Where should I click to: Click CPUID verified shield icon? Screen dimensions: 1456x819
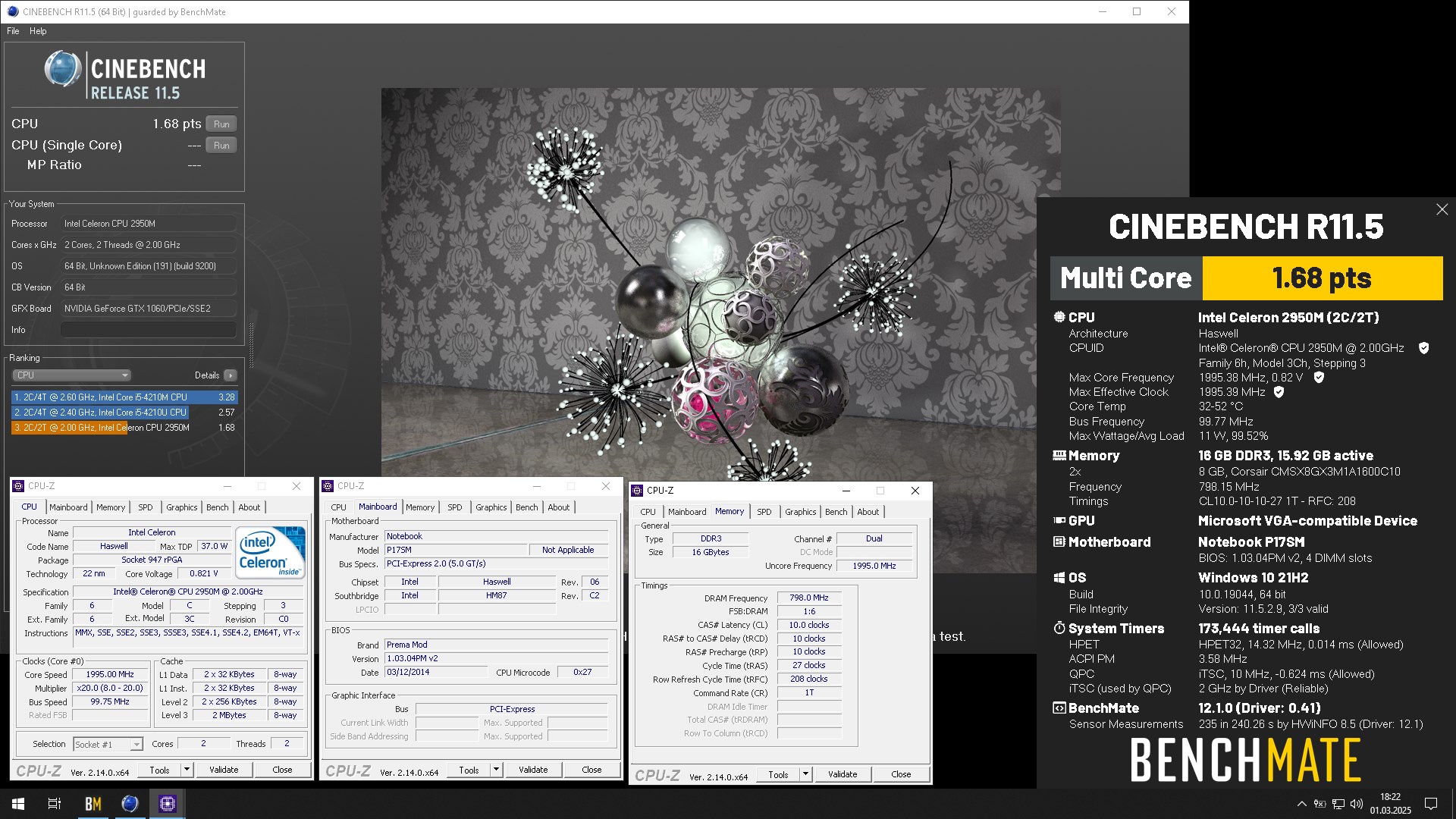click(1424, 348)
